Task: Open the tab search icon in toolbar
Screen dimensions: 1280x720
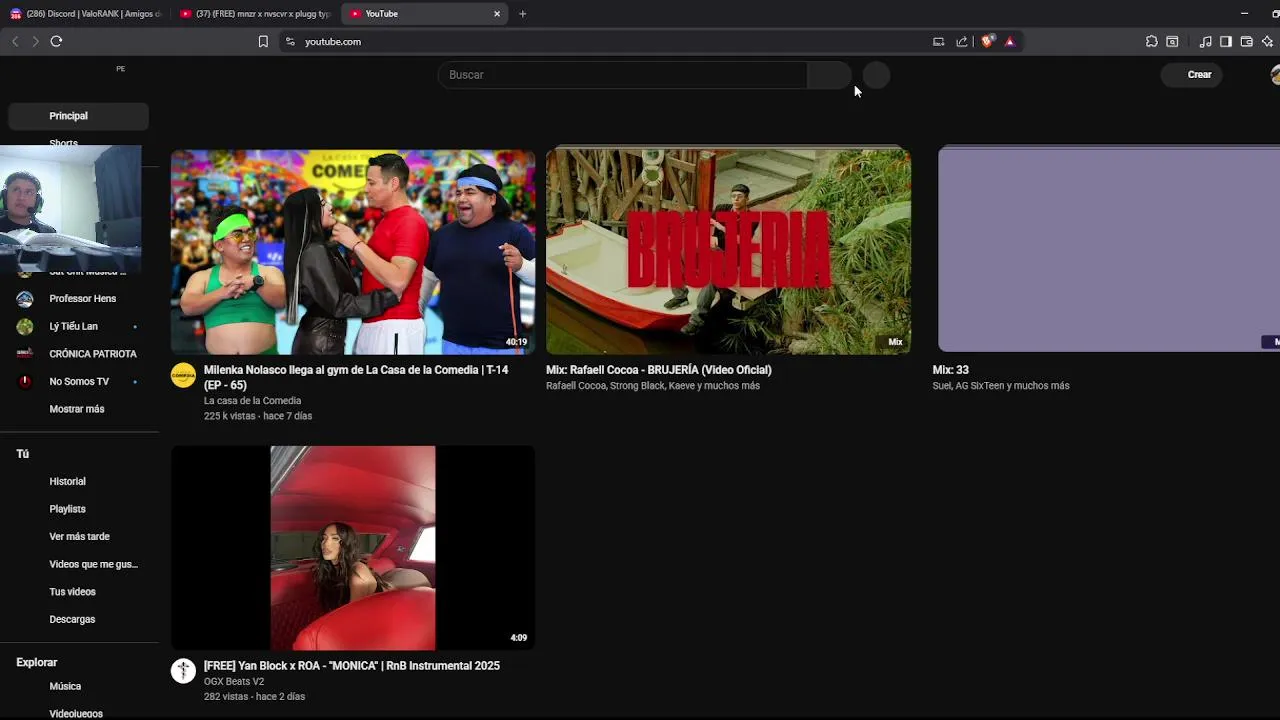Action: (1172, 41)
